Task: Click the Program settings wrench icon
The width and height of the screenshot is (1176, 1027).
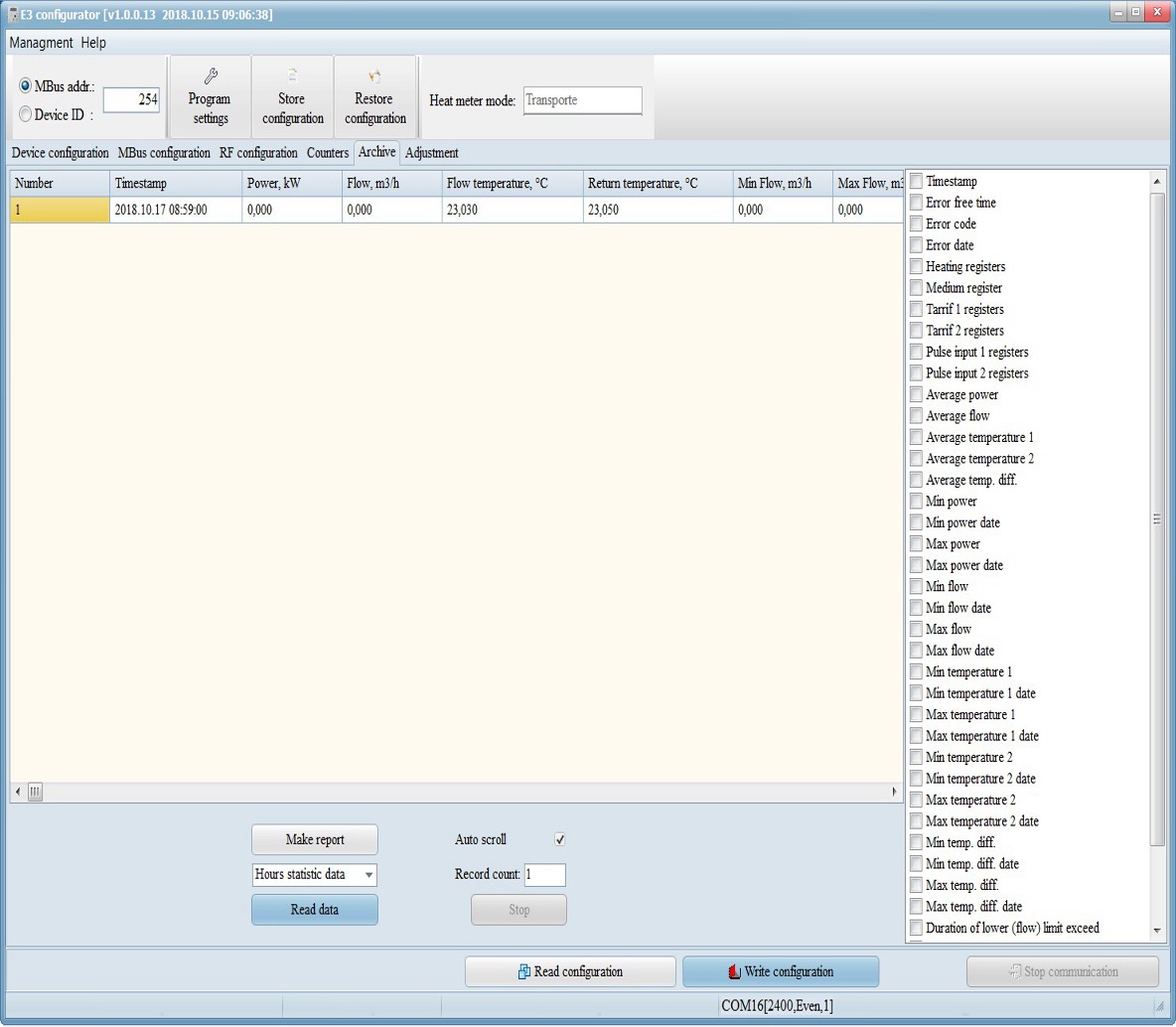Action: 210,76
